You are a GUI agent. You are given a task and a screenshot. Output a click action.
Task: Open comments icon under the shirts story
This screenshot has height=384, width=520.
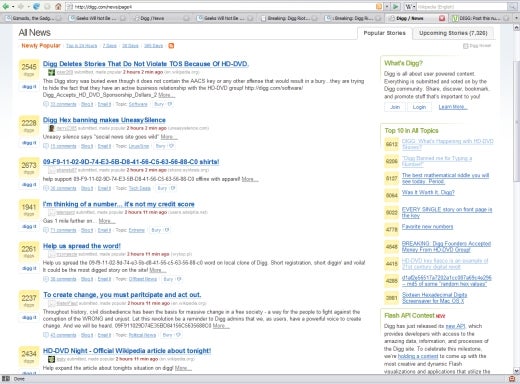[46, 188]
